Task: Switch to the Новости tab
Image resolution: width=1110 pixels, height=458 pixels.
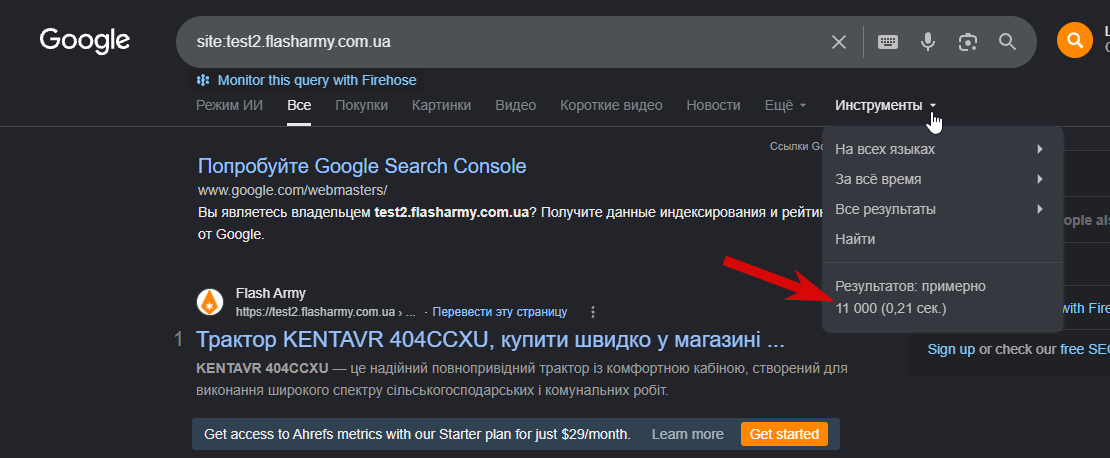Action: 713,105
